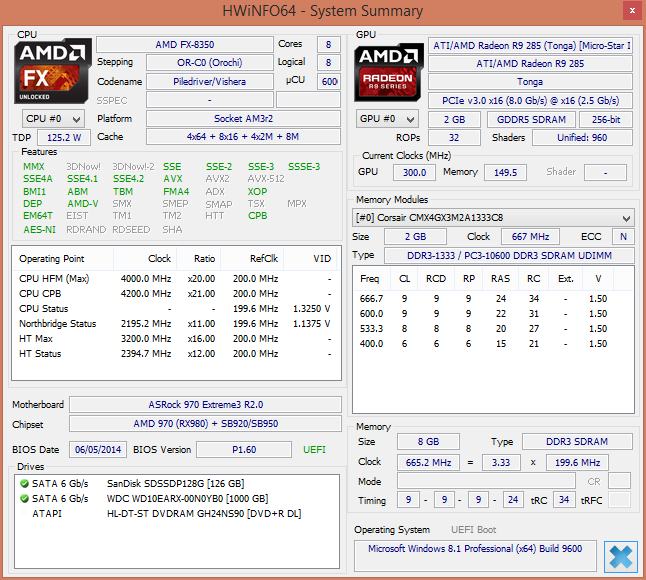646x580 pixels.
Task: Select the Northbridge Status row
Action: tap(176, 324)
